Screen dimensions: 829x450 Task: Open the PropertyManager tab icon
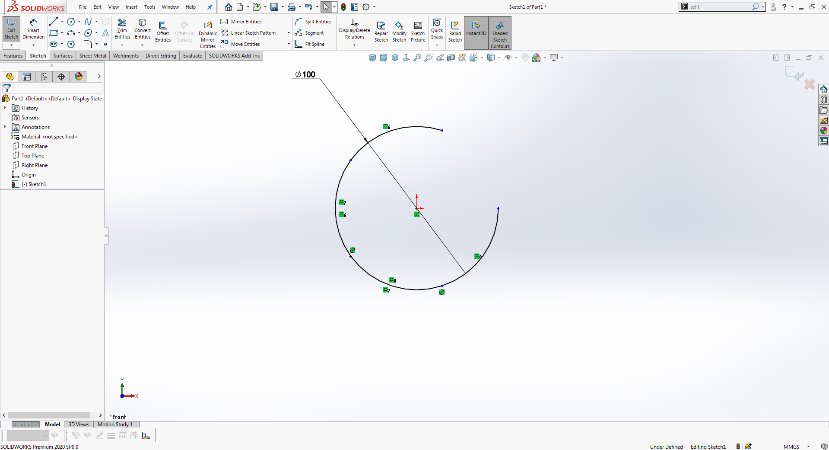tap(26, 76)
